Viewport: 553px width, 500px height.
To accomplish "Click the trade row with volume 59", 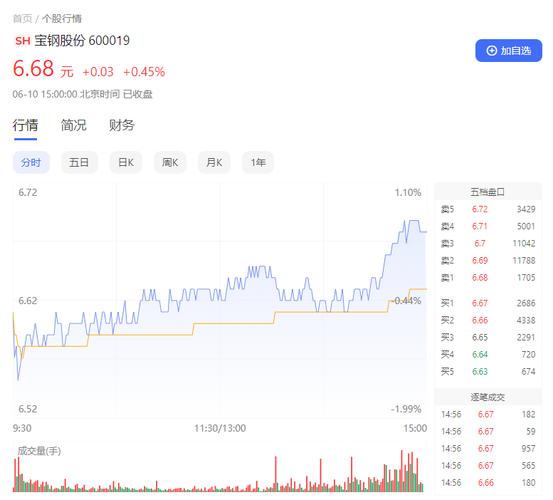I will click(488, 431).
